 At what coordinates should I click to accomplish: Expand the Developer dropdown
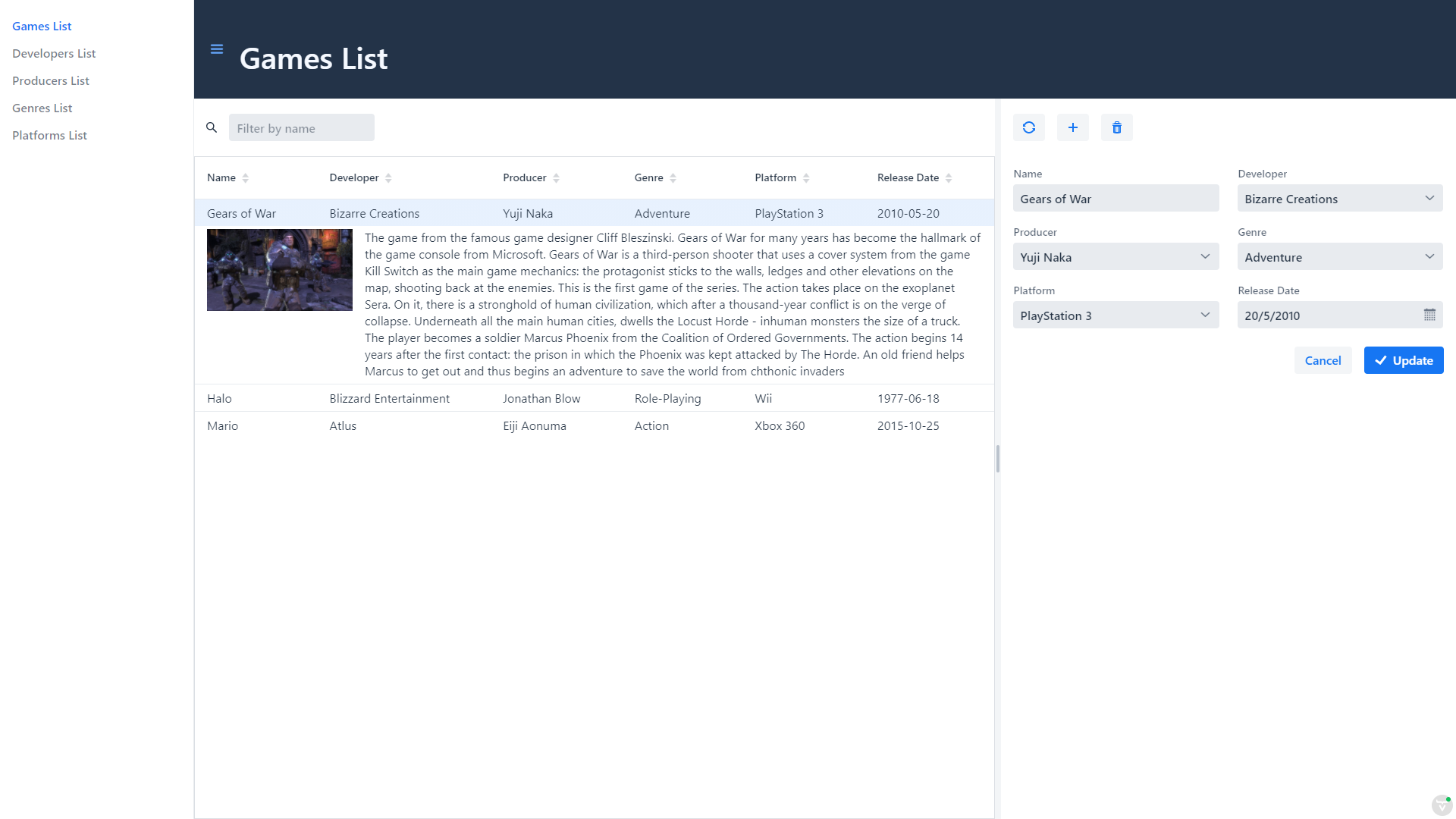(1429, 198)
